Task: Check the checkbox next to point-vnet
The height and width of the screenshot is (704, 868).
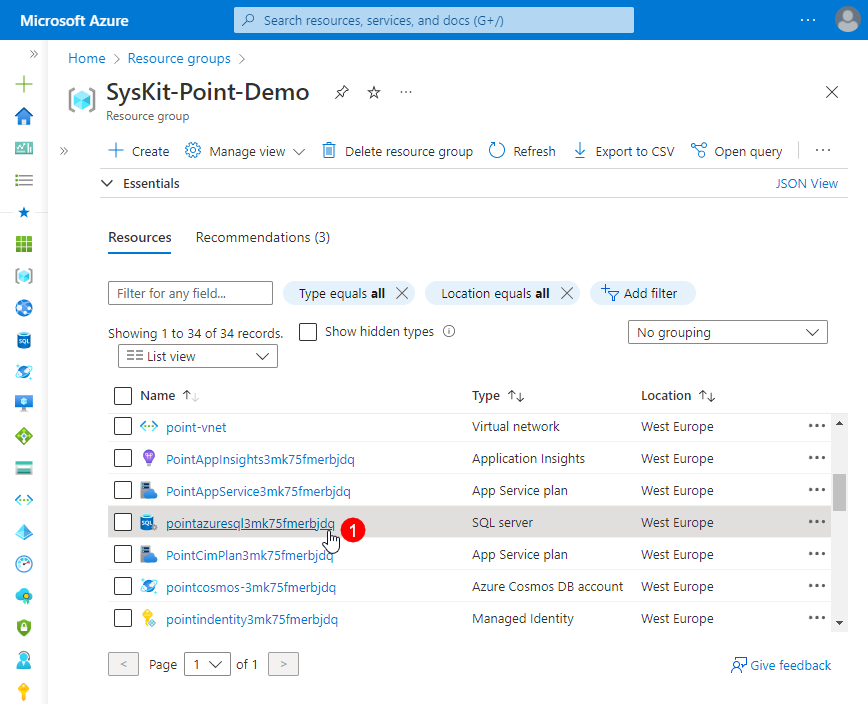Action: (x=122, y=426)
